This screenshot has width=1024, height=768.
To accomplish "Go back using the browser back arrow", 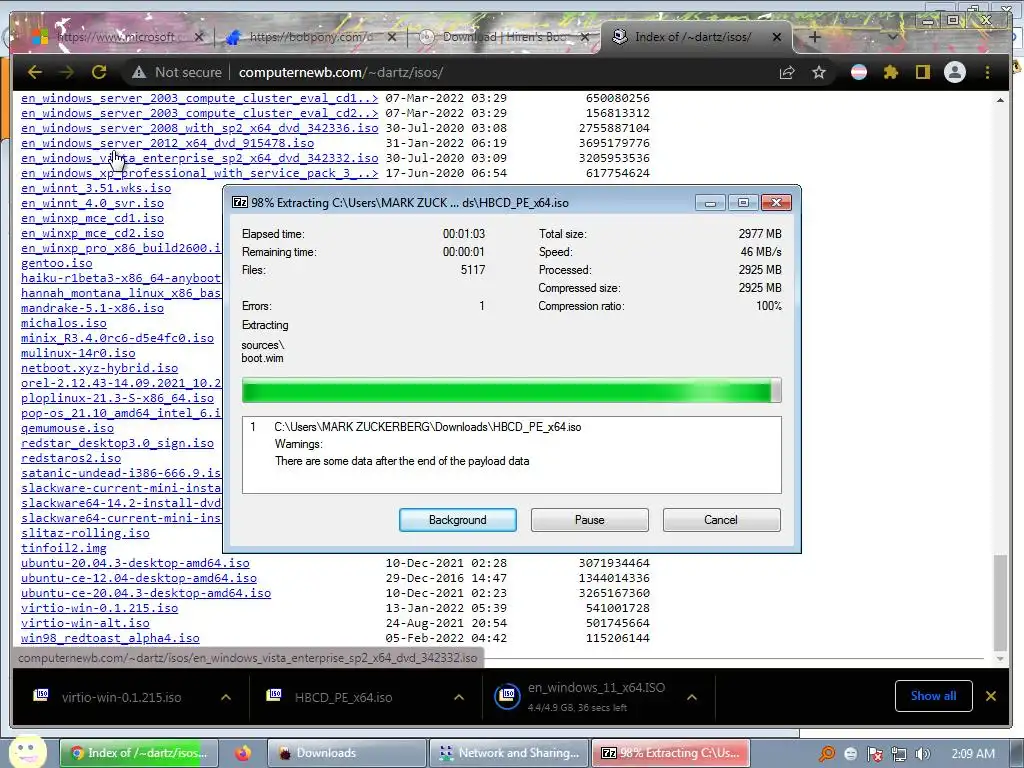I will 35,72.
